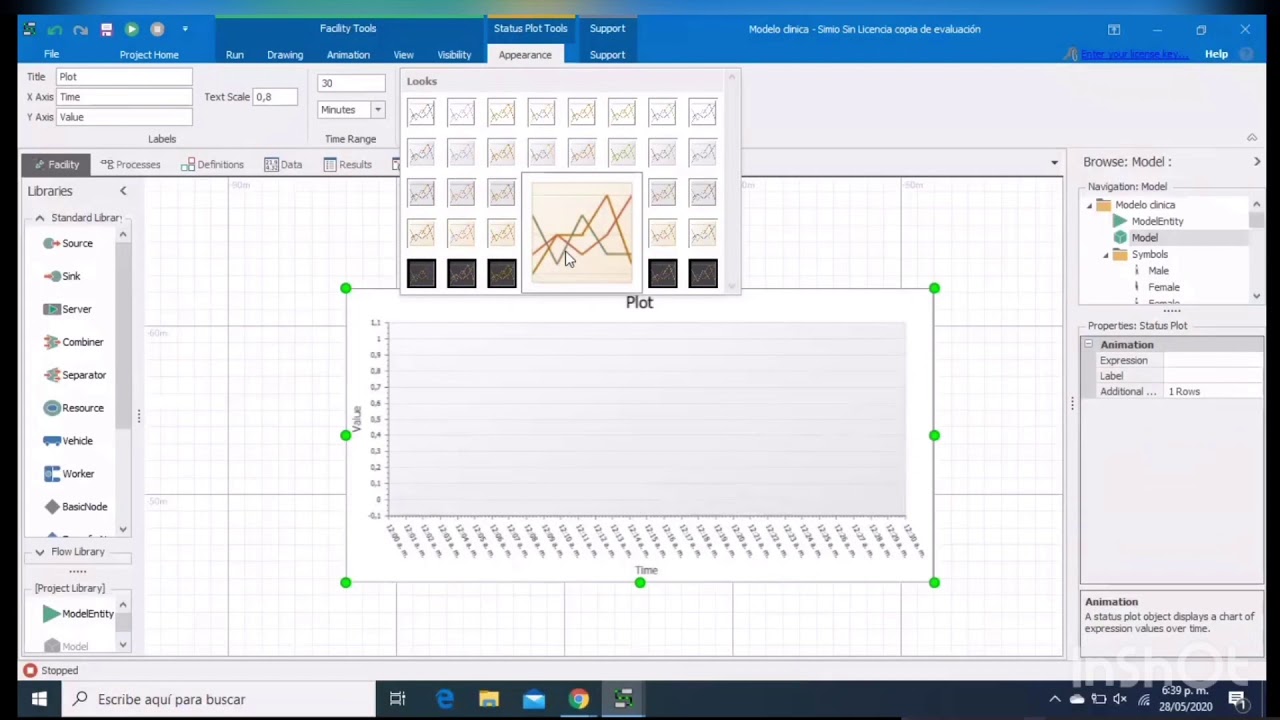Open the Windows Start menu
Viewport: 1280px width, 720px height.
[39, 699]
